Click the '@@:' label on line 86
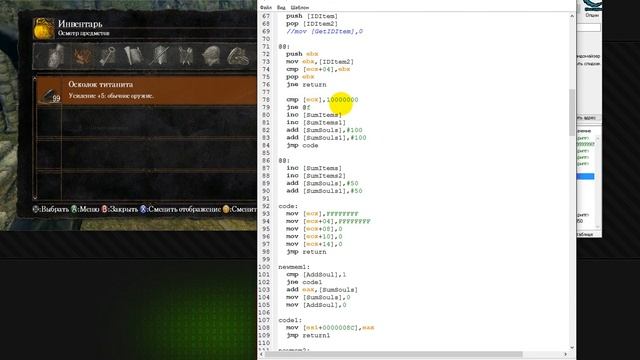 coord(284,160)
